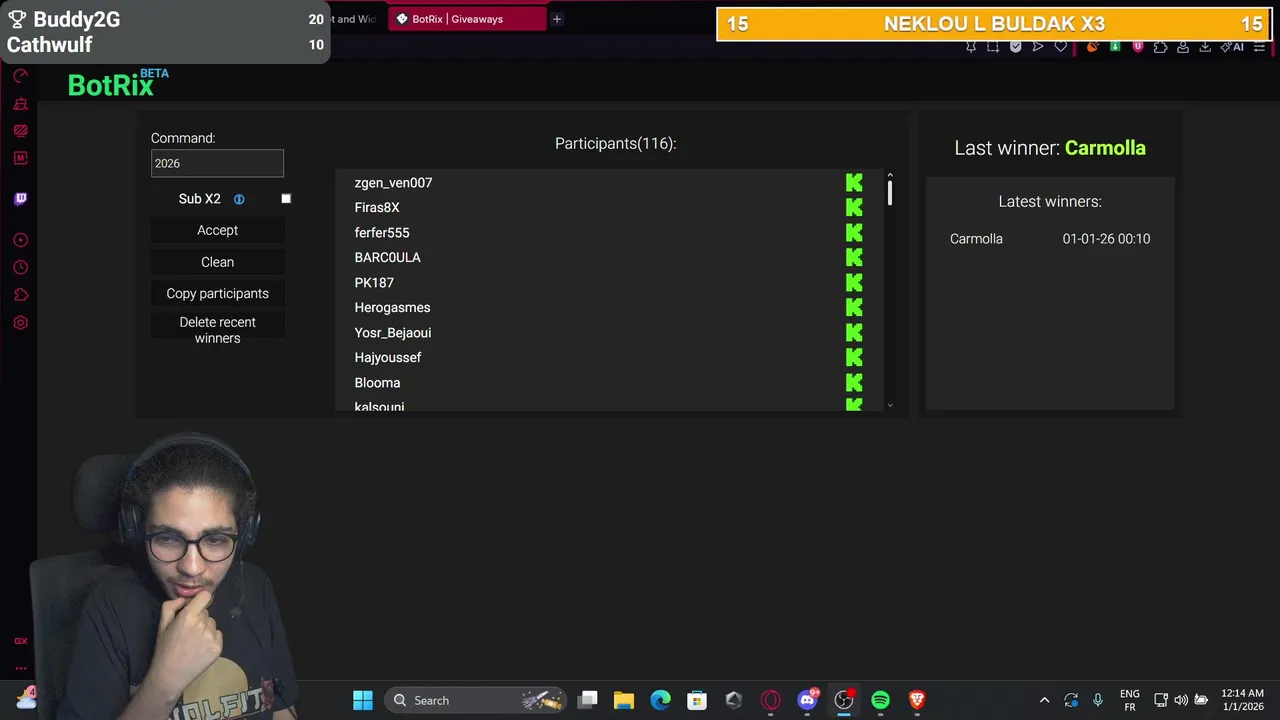
Task: Focus the Command input field
Action: click(x=217, y=163)
